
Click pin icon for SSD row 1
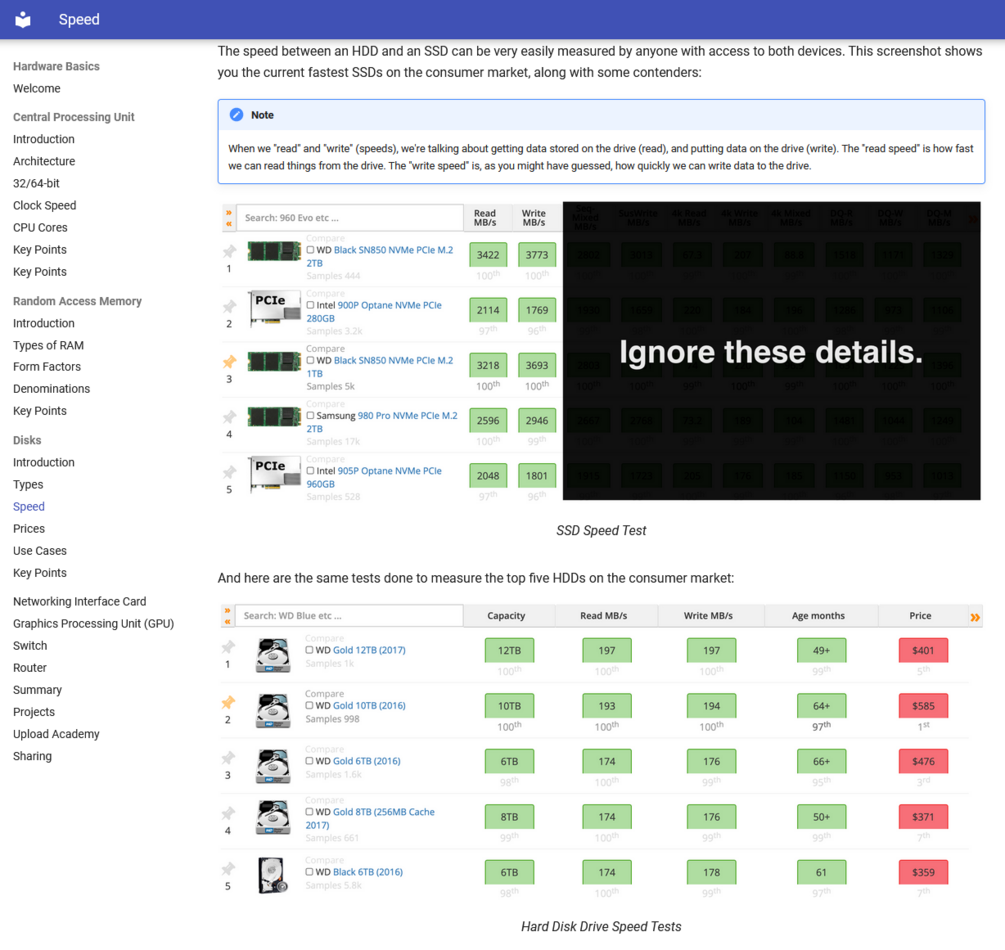pos(229,251)
